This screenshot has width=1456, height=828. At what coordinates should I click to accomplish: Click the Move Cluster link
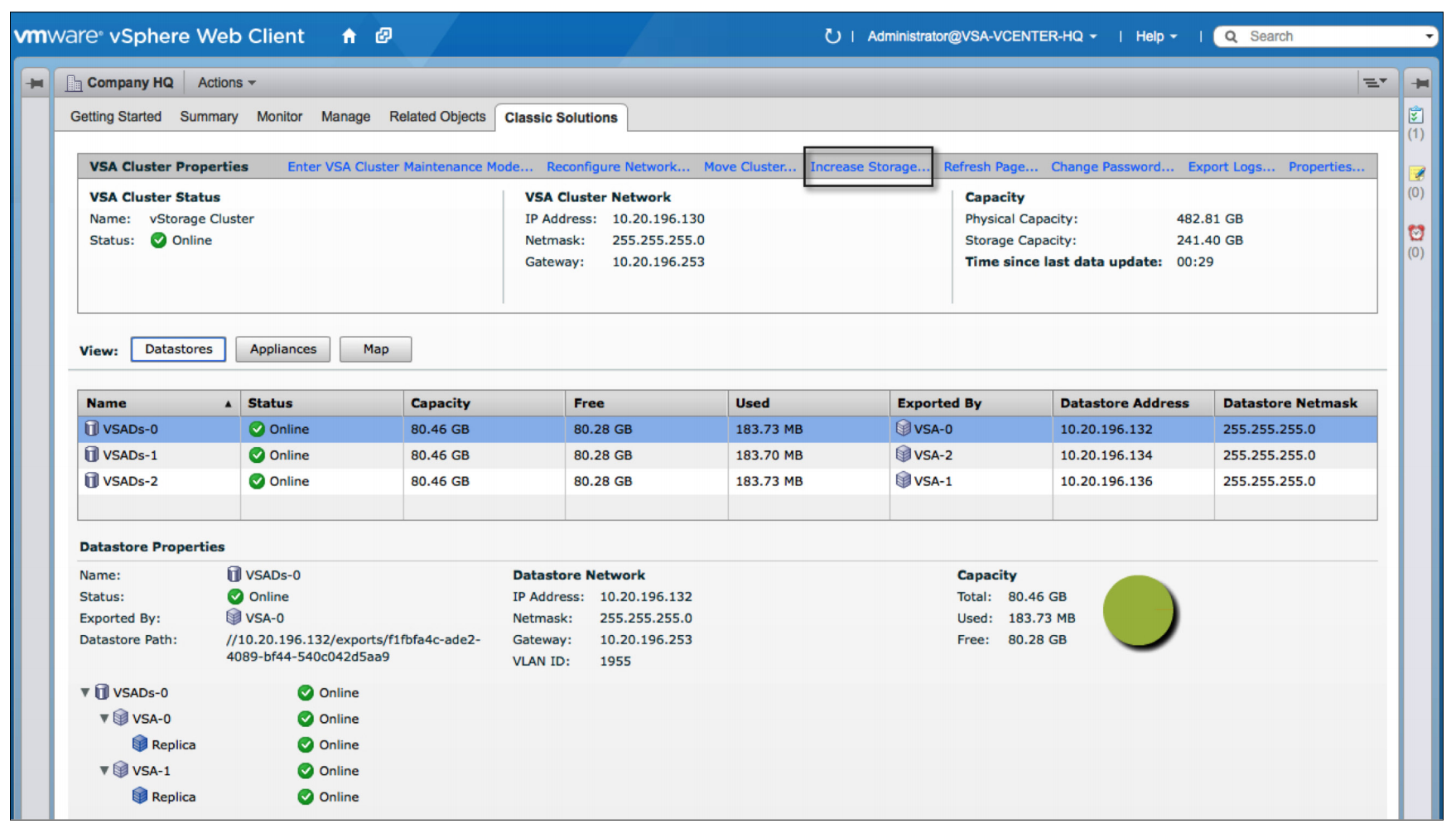(x=750, y=166)
